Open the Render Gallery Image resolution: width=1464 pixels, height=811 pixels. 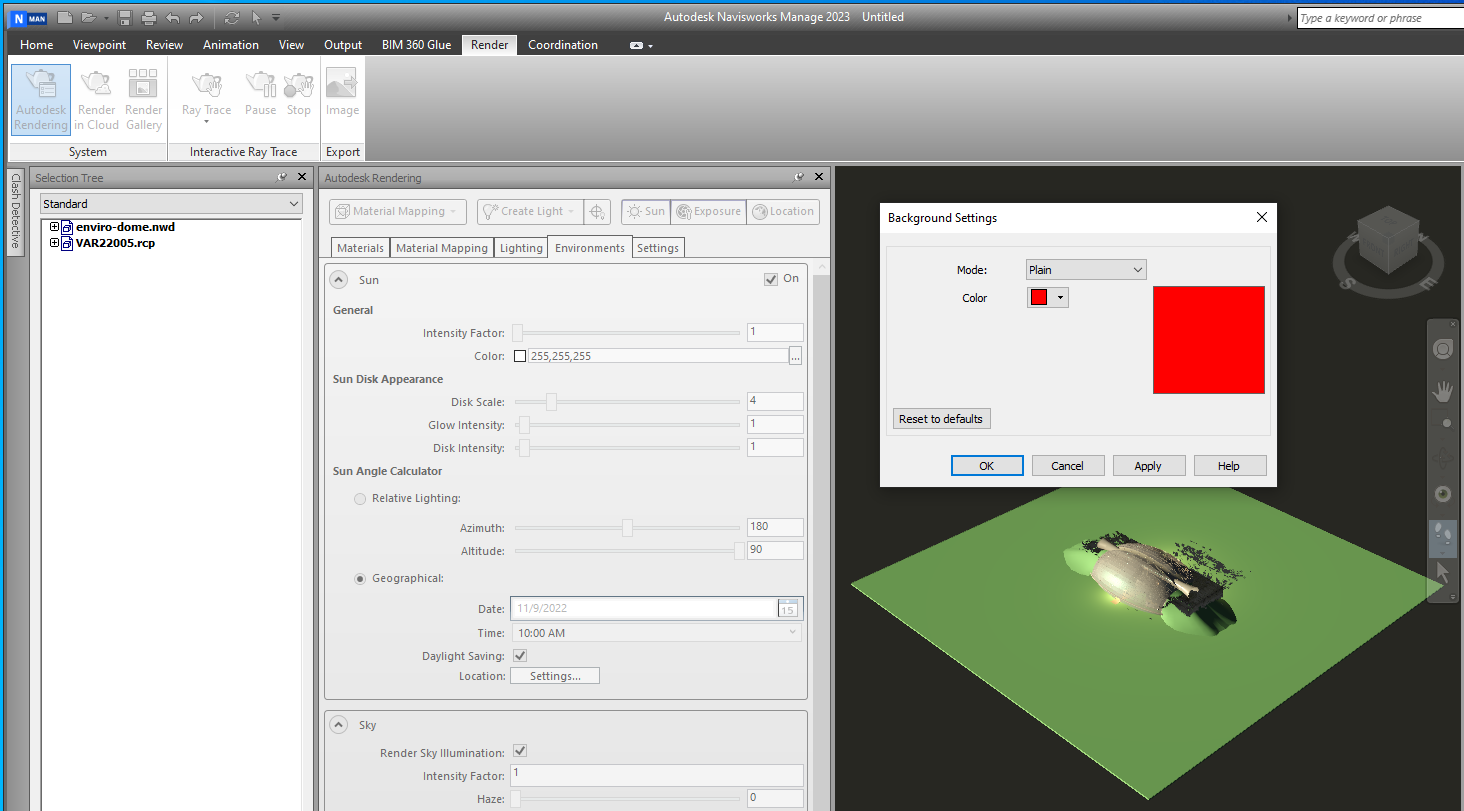point(144,100)
